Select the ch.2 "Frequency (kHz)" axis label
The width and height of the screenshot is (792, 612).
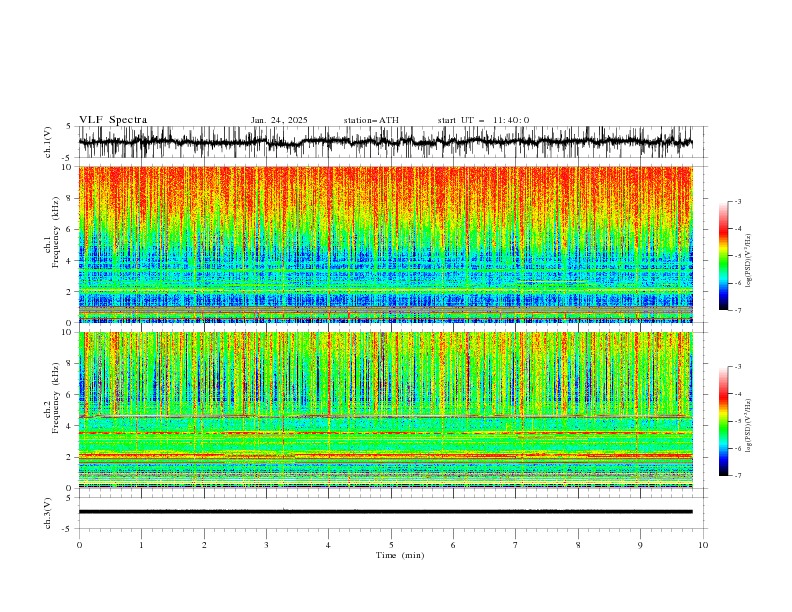(55, 397)
